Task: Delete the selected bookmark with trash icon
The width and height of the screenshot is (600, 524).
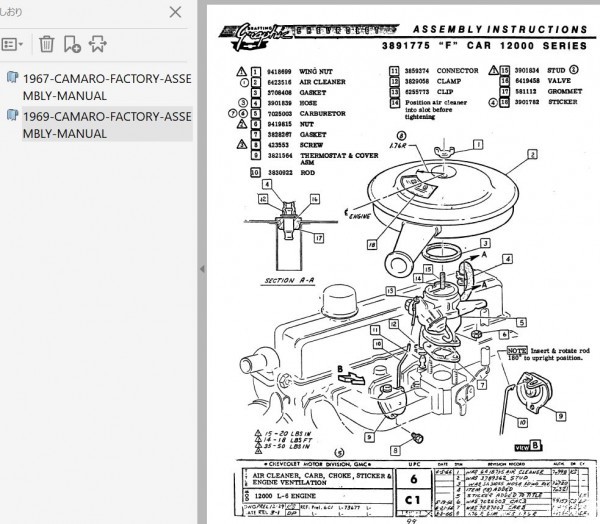Action: pyautogui.click(x=47, y=44)
